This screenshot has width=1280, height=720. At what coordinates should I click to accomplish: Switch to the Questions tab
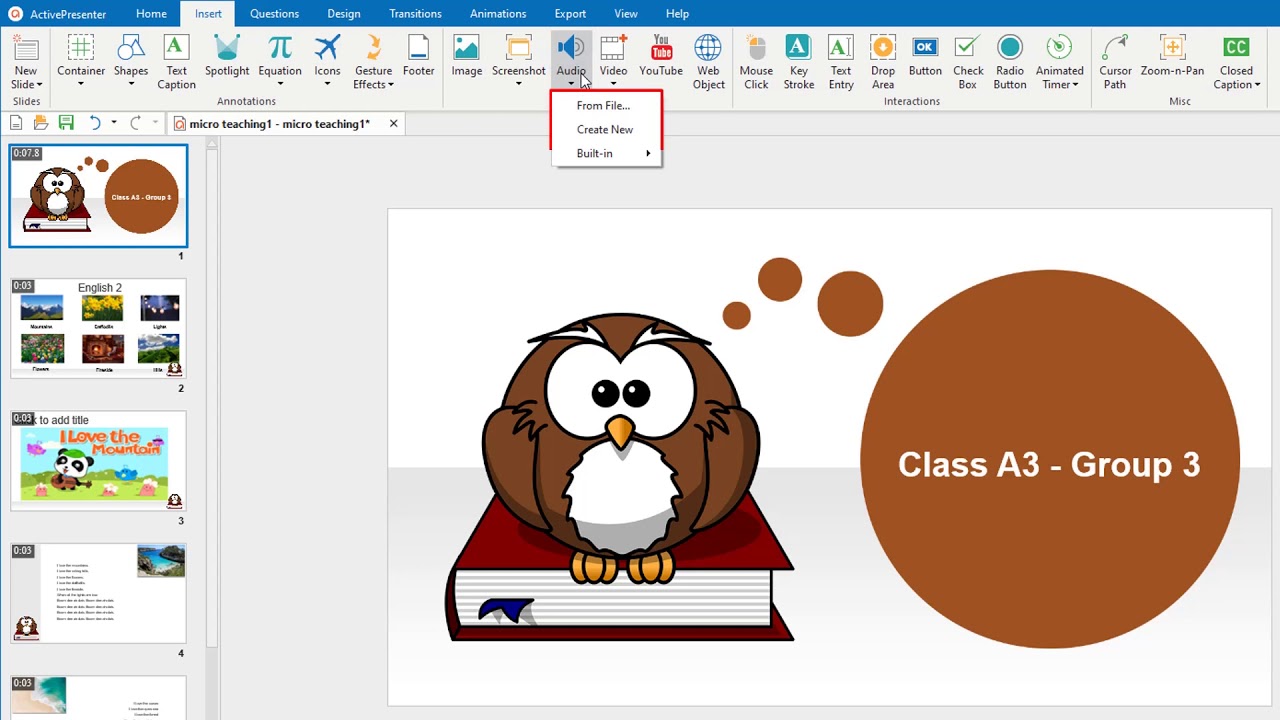click(274, 13)
